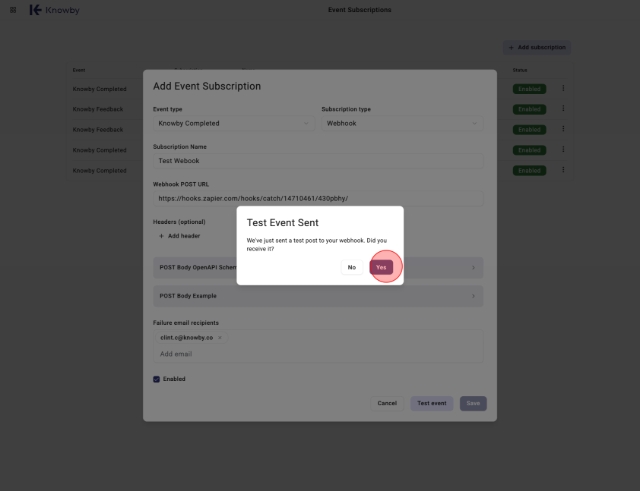Expand POST Body Example section
640x491 pixels.
point(318,296)
